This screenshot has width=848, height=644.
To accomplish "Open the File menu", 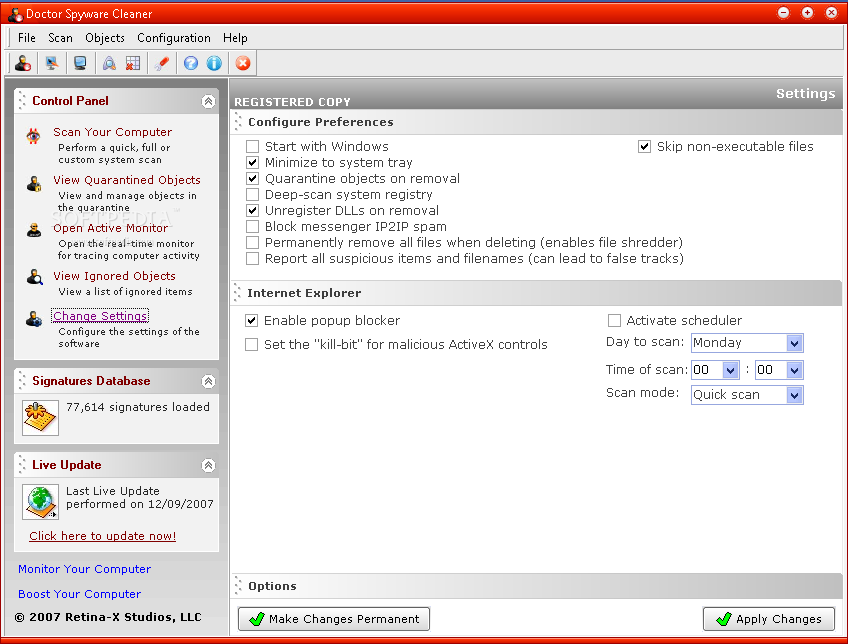I will pyautogui.click(x=26, y=38).
